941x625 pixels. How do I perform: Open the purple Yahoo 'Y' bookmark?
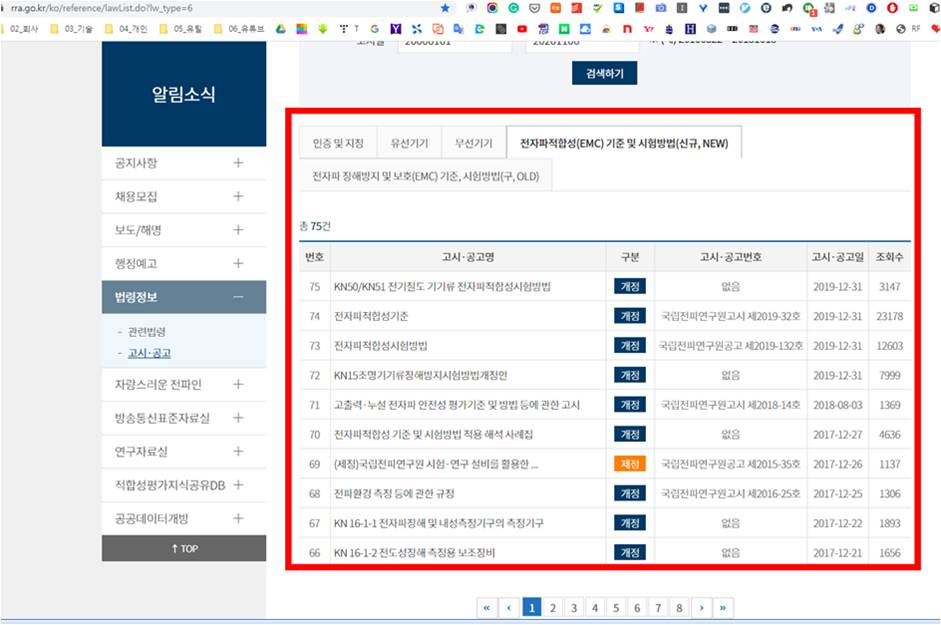coord(395,29)
